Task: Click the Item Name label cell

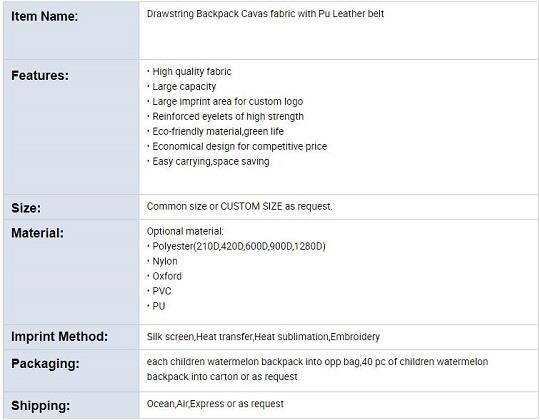Action: point(71,30)
